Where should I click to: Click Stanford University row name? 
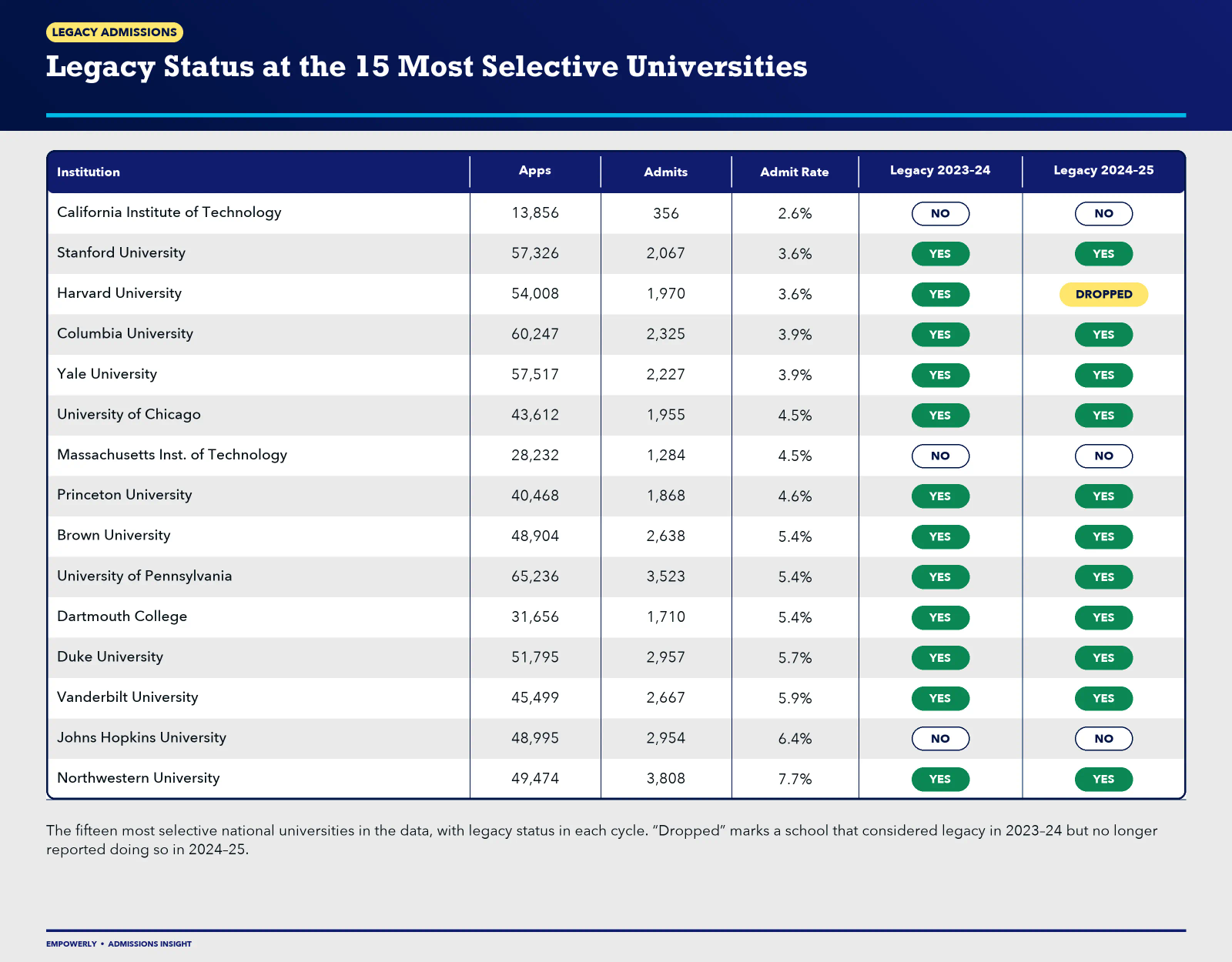click(121, 253)
